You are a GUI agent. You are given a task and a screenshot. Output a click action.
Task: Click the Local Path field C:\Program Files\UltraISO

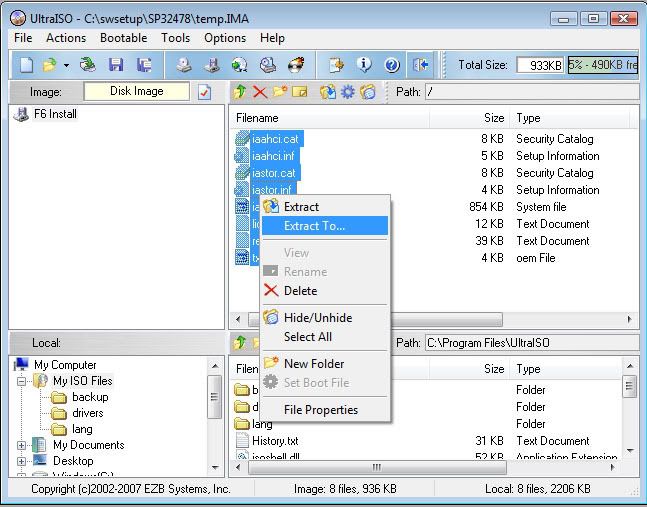(x=532, y=342)
